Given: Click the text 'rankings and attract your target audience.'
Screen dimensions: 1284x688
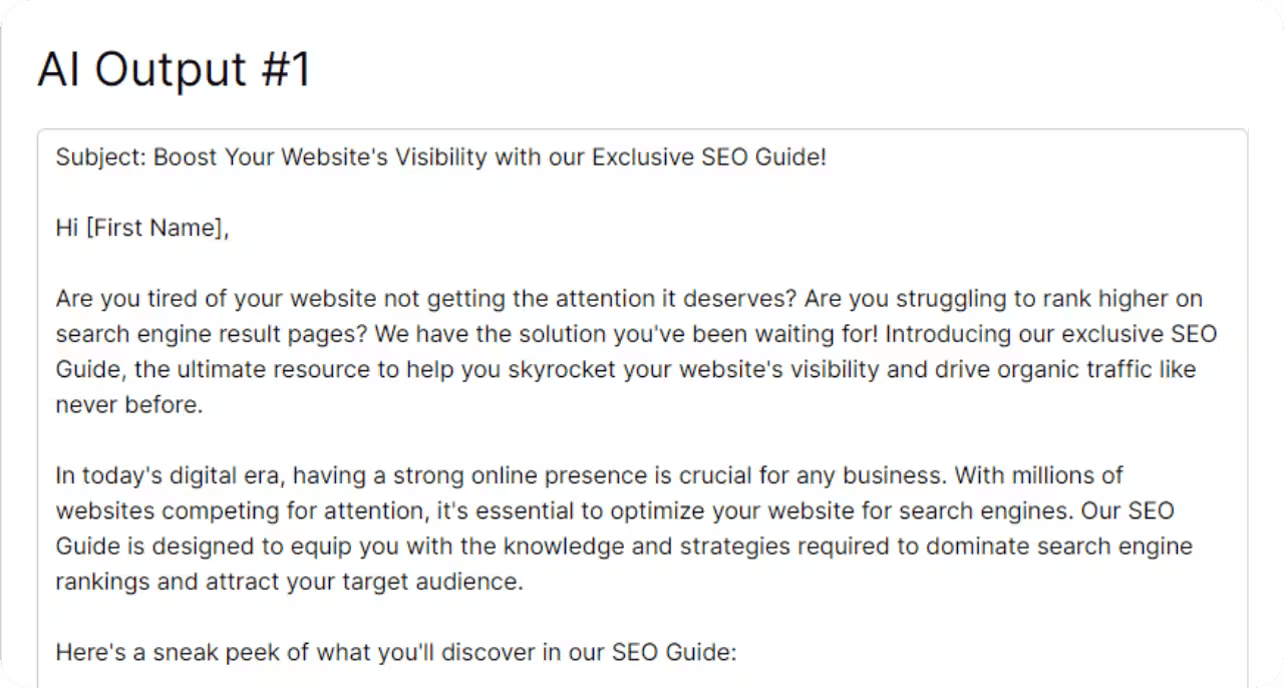Looking at the screenshot, I should click(289, 581).
